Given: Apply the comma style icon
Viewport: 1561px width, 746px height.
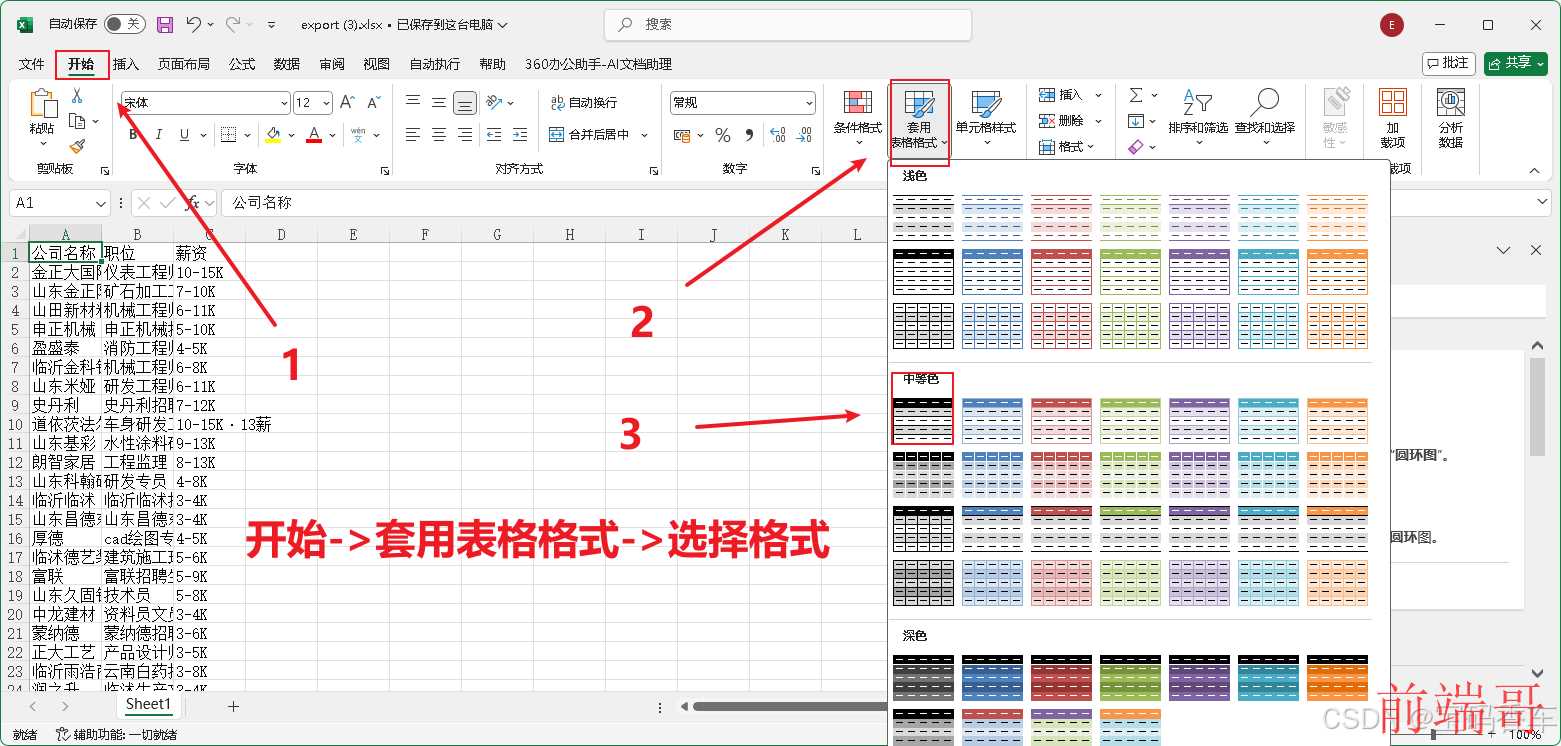Looking at the screenshot, I should tap(749, 135).
